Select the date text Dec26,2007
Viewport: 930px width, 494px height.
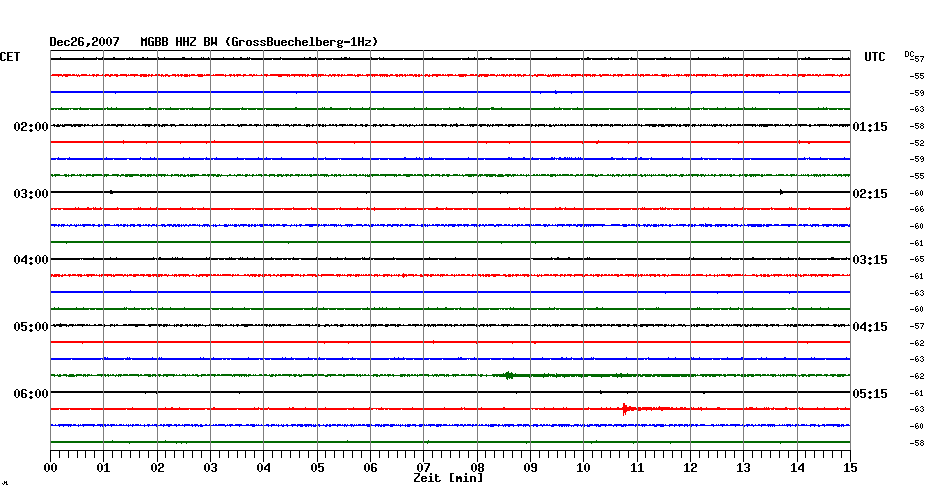84,42
